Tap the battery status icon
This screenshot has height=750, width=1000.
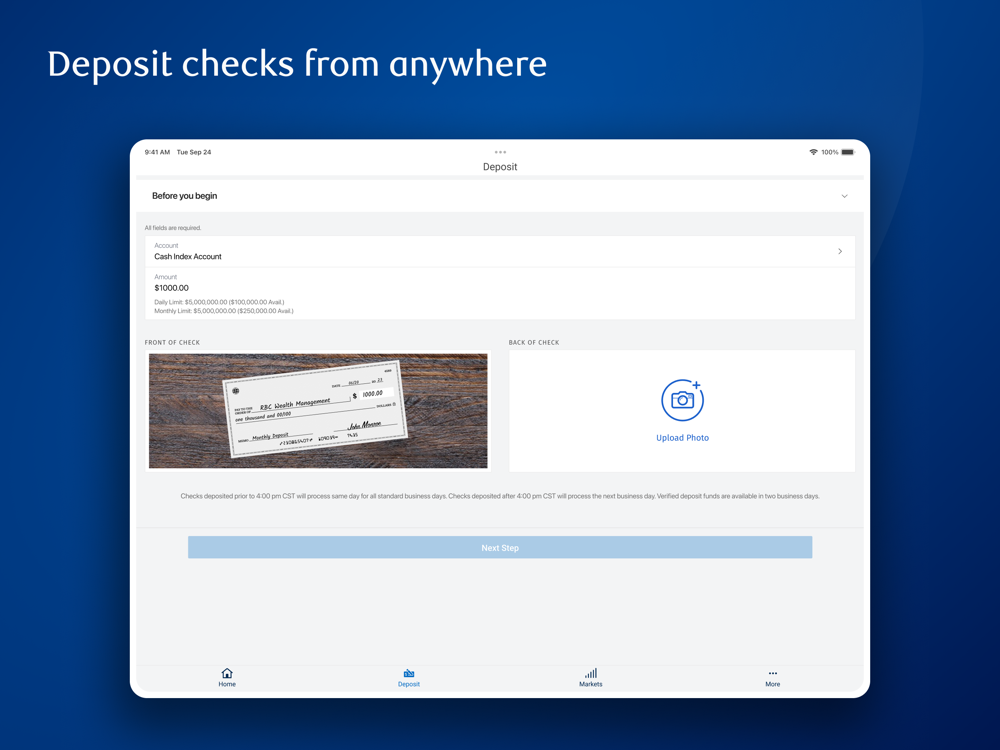point(848,152)
